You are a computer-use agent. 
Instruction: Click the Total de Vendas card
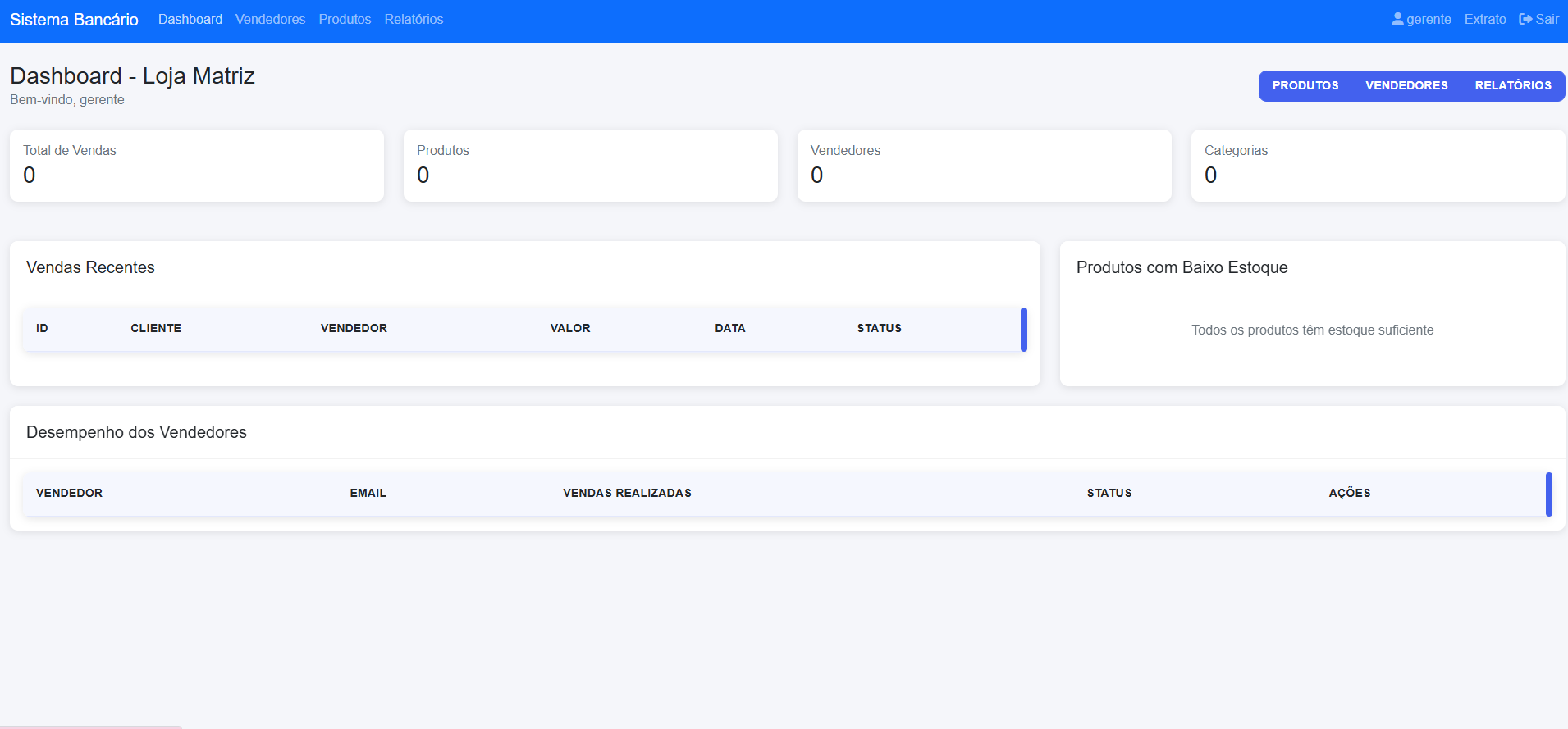(x=196, y=165)
